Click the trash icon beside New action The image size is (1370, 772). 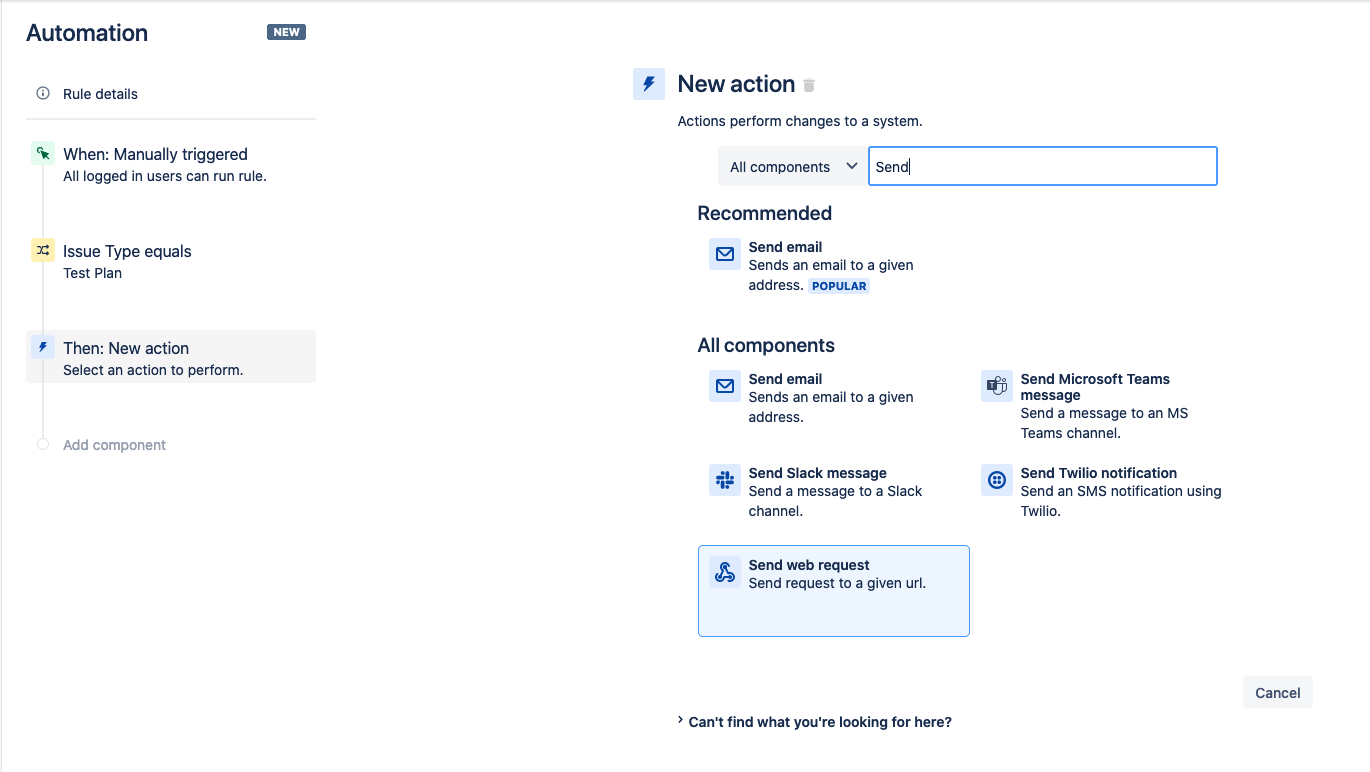(810, 86)
